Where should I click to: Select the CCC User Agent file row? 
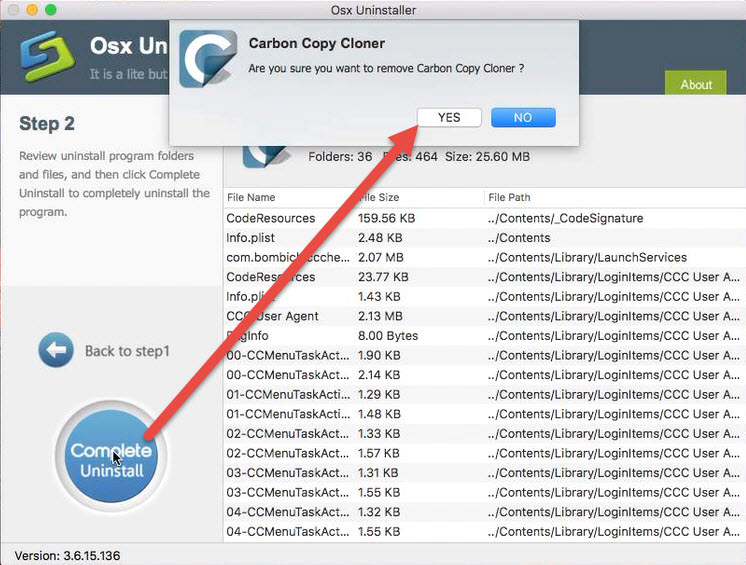point(272,316)
